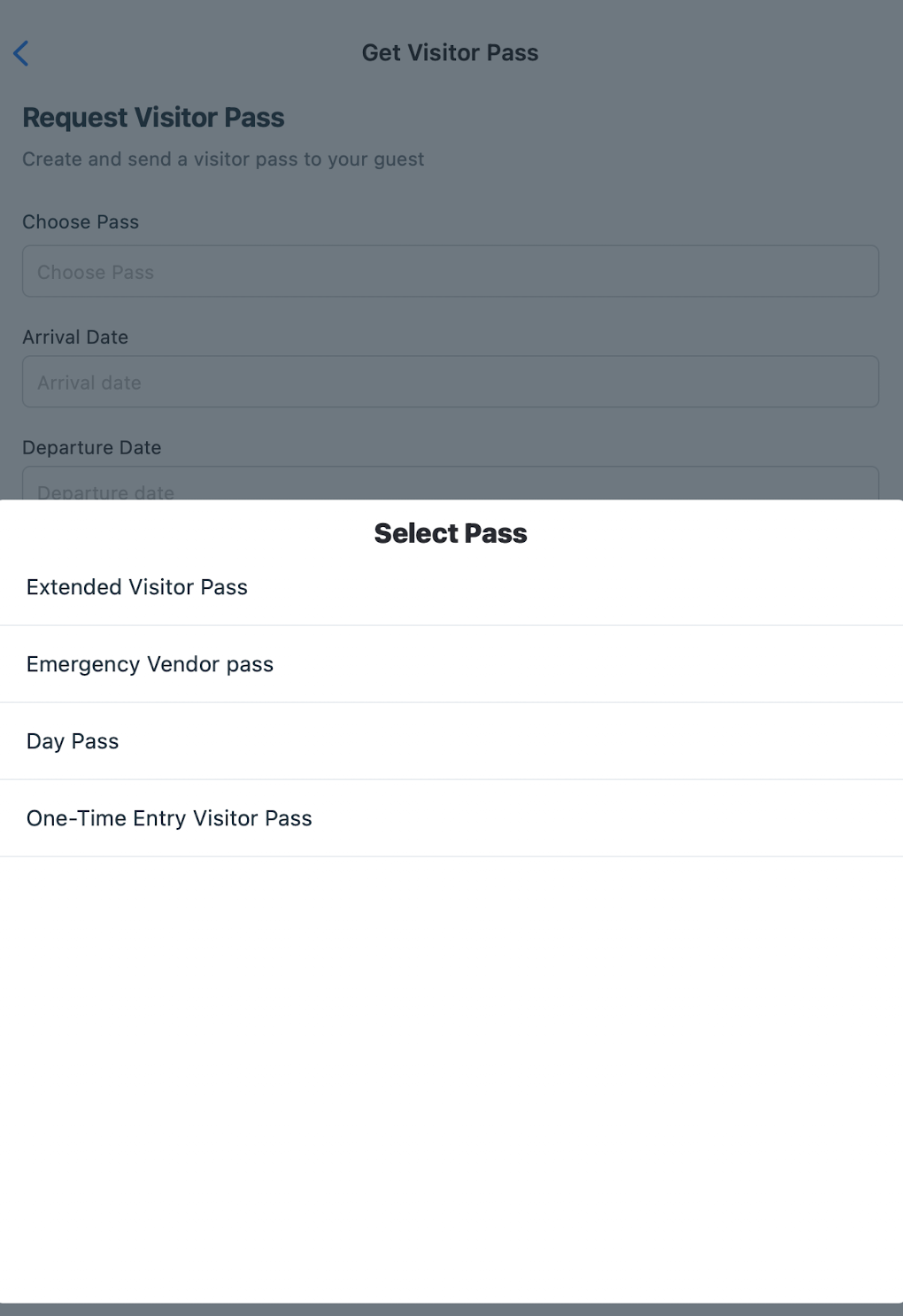Viewport: 903px width, 1316px height.
Task: Click the 'Create and send a visitor pass' subtitle
Action: click(x=223, y=159)
